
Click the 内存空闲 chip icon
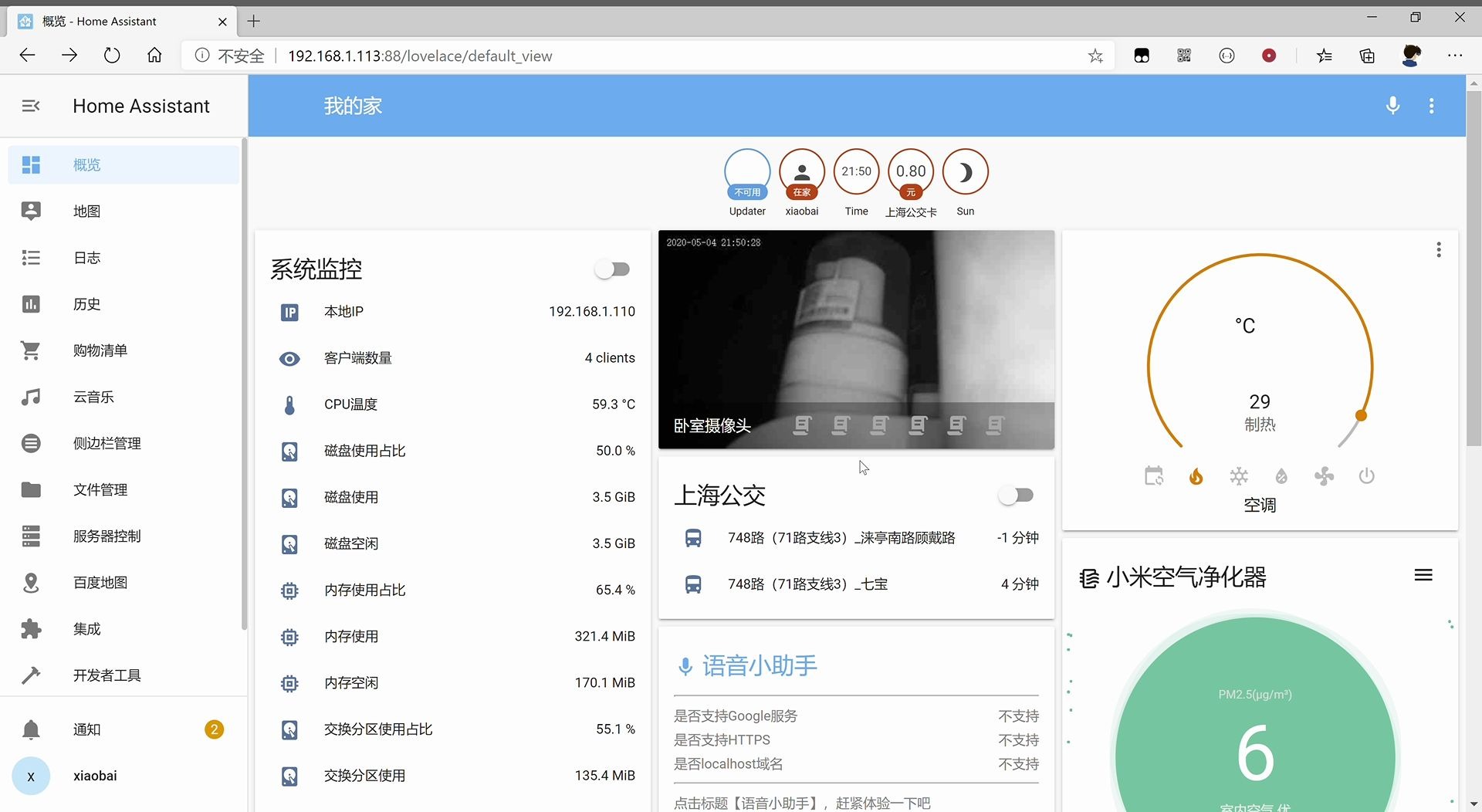pos(289,683)
